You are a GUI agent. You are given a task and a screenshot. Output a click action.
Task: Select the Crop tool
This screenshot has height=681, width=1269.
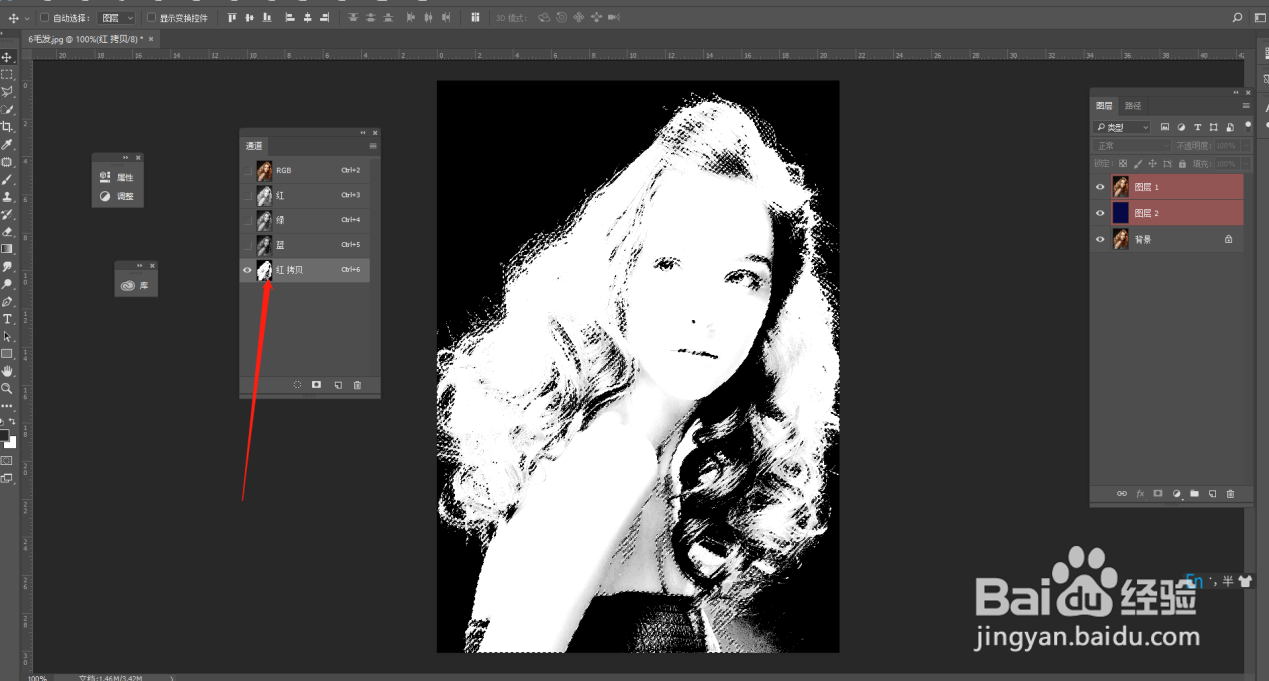click(x=7, y=127)
